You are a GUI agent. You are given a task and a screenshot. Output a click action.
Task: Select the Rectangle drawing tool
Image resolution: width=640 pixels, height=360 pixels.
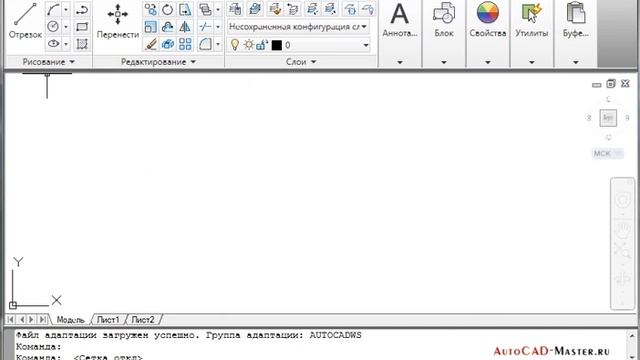click(82, 27)
